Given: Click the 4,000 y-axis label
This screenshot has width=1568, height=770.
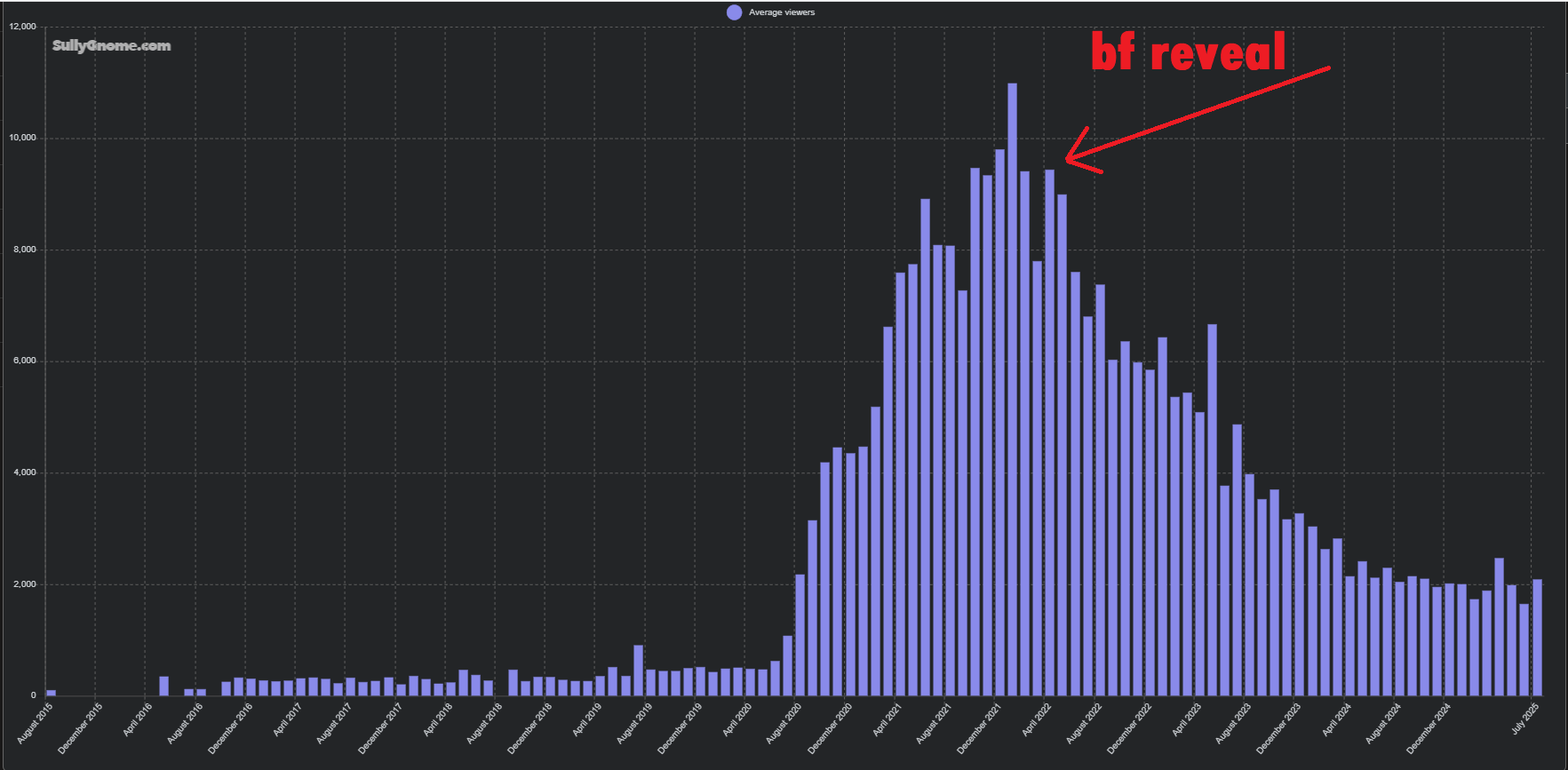Looking at the screenshot, I should click(25, 472).
